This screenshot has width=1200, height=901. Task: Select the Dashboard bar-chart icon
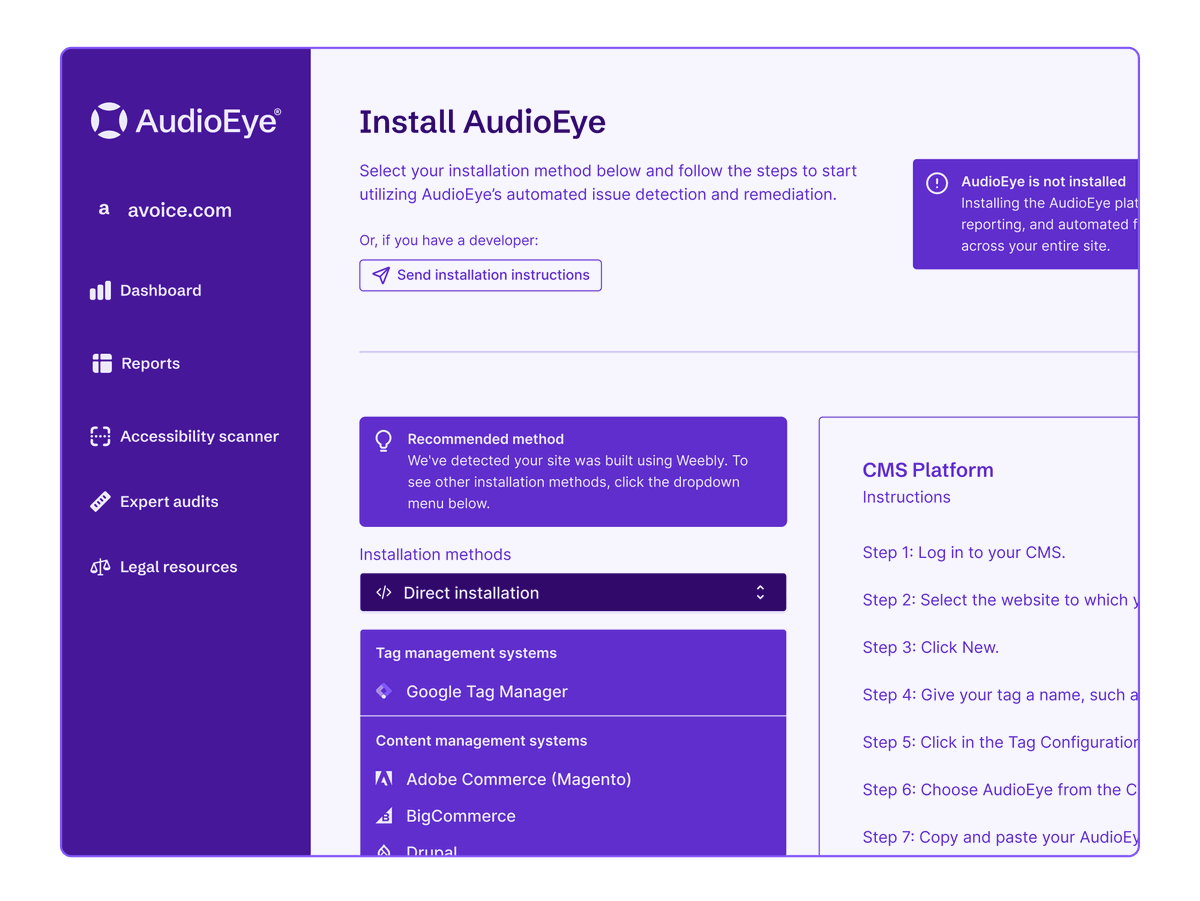(100, 290)
